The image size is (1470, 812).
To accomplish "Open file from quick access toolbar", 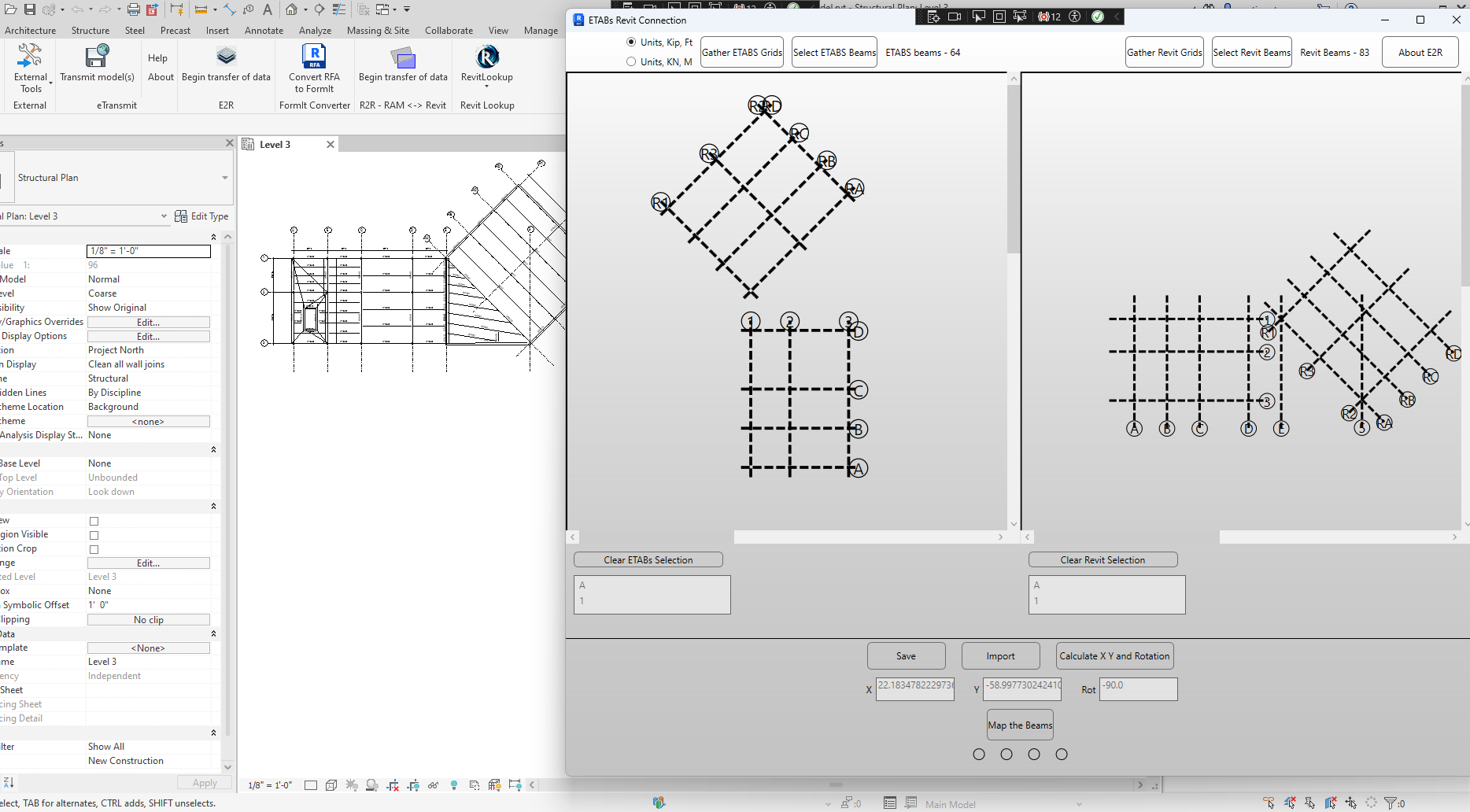I will click(11, 9).
